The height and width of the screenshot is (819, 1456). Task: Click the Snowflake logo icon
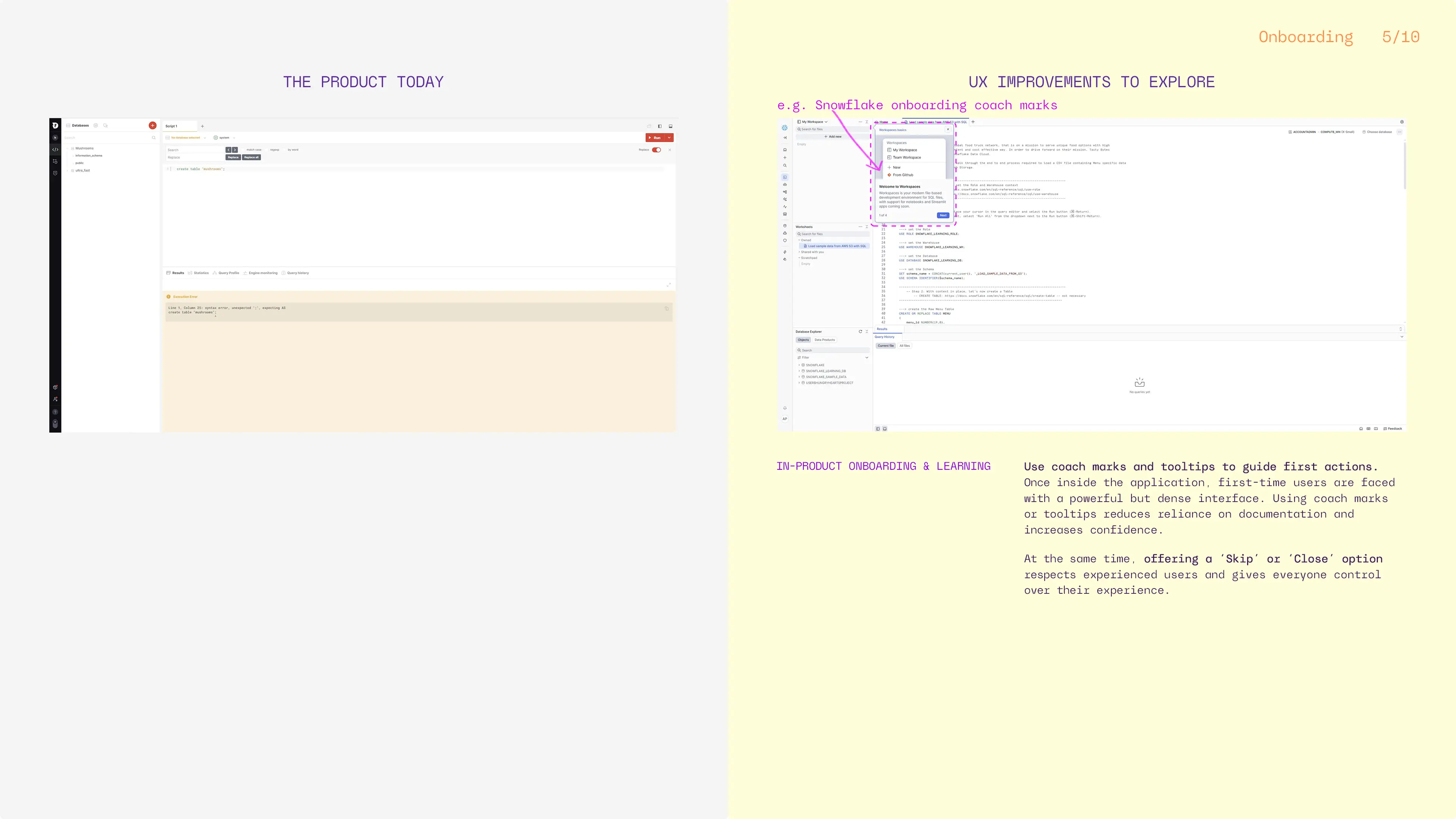click(784, 128)
